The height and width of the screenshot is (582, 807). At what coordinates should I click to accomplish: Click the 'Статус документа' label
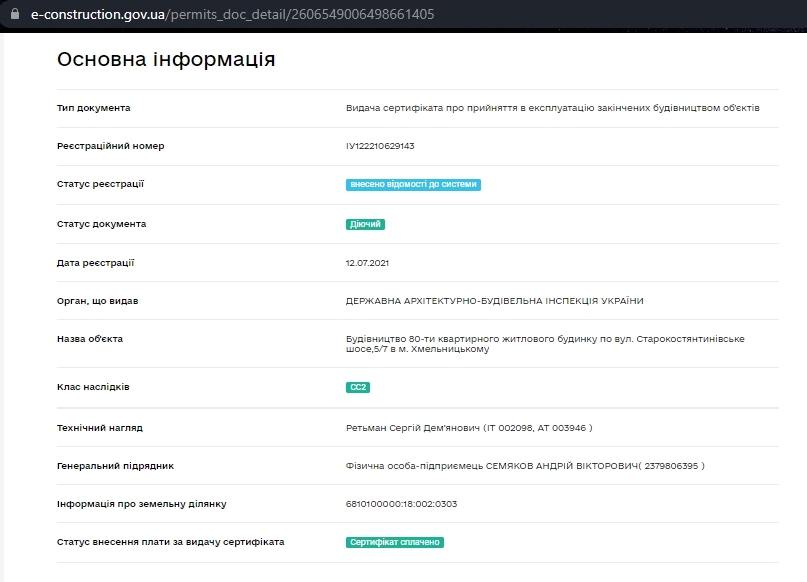[x=101, y=224]
